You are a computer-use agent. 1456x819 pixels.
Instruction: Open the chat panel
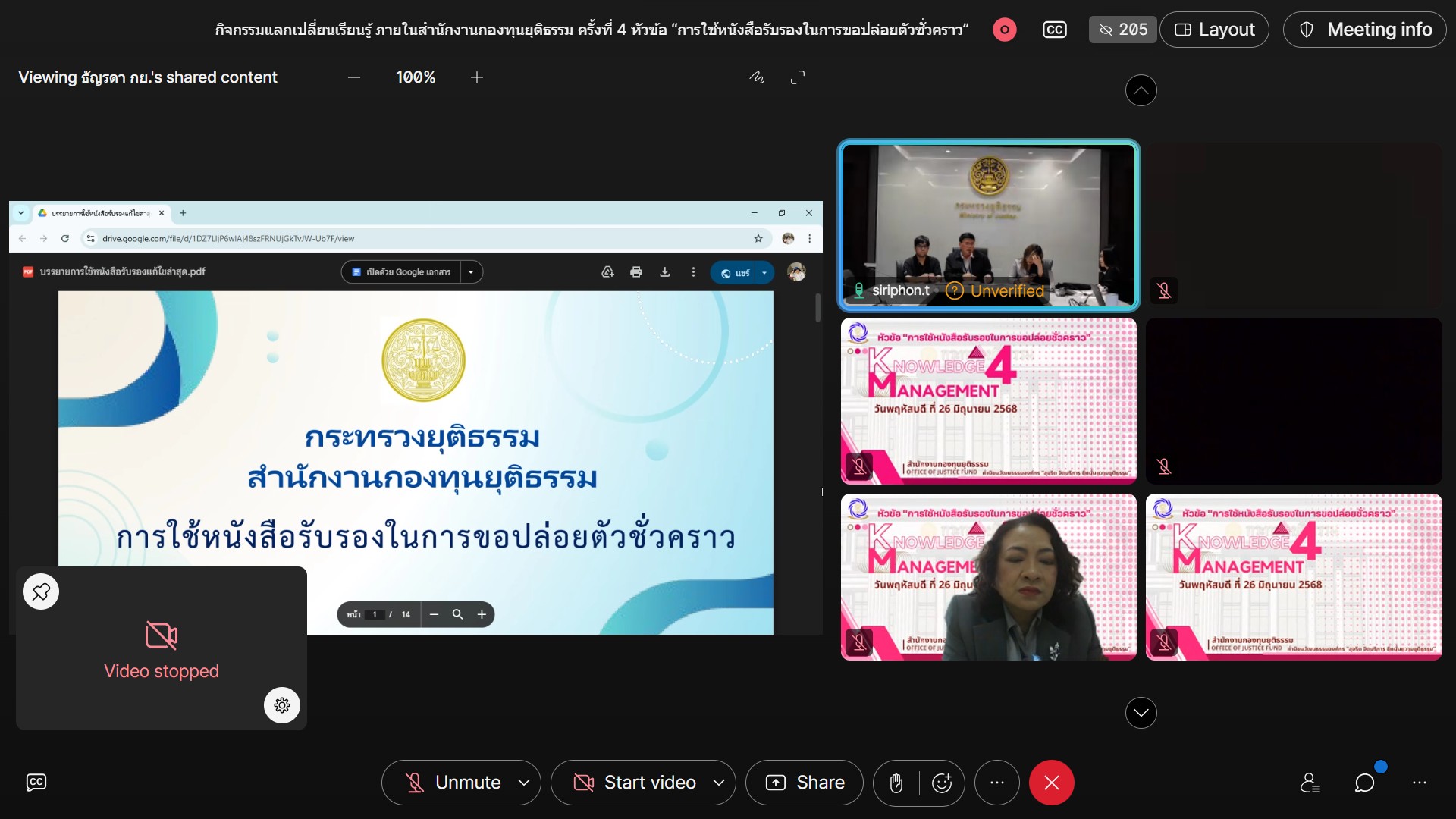coord(1364,783)
